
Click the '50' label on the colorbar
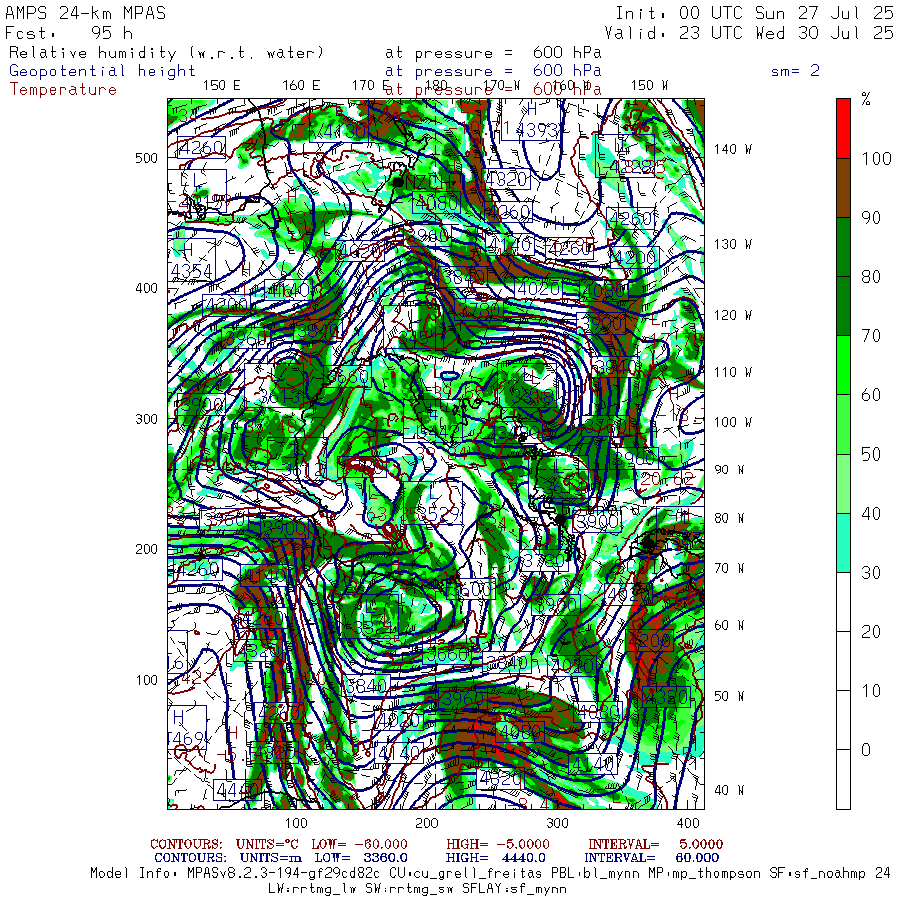[871, 455]
